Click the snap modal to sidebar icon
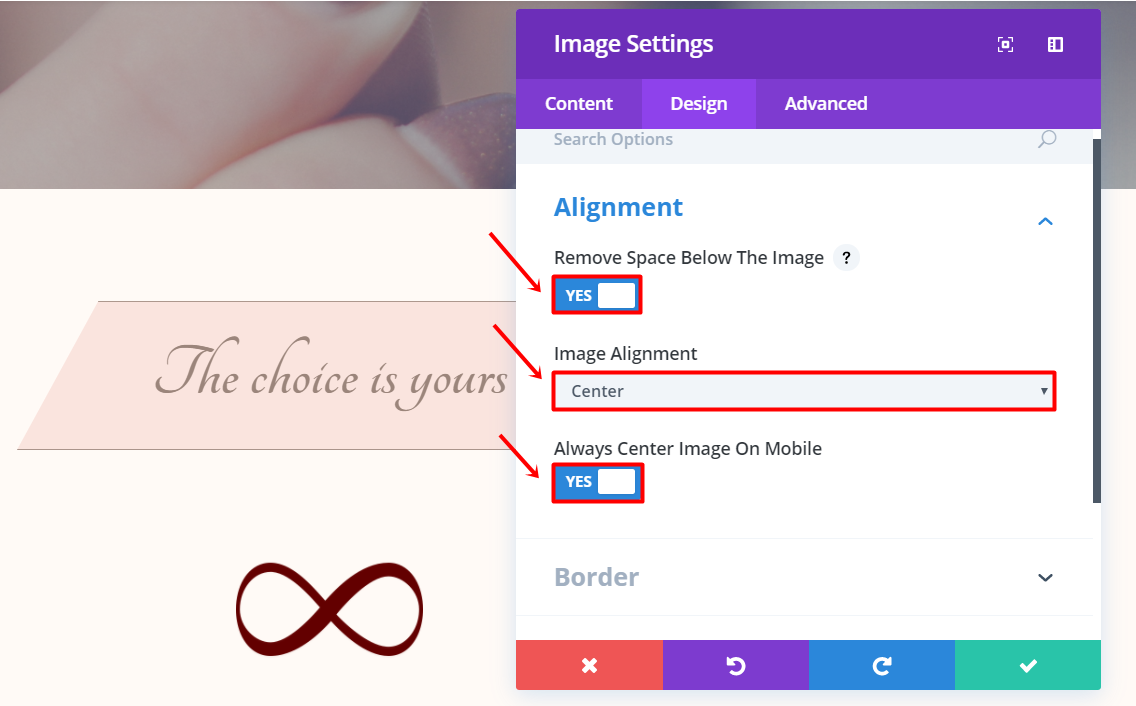The width and height of the screenshot is (1136, 706). tap(1055, 45)
